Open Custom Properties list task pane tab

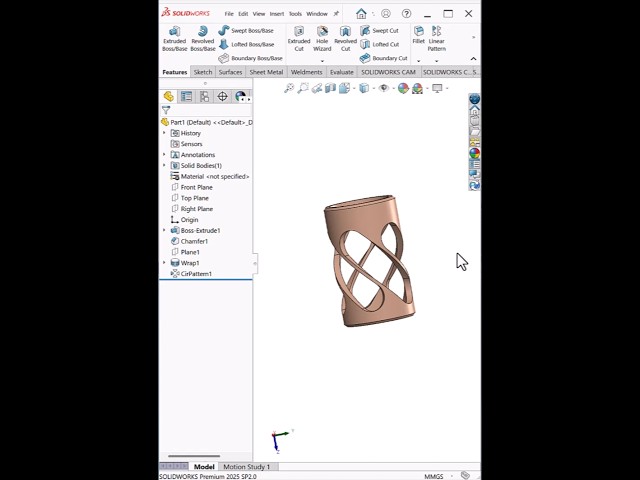tap(474, 164)
